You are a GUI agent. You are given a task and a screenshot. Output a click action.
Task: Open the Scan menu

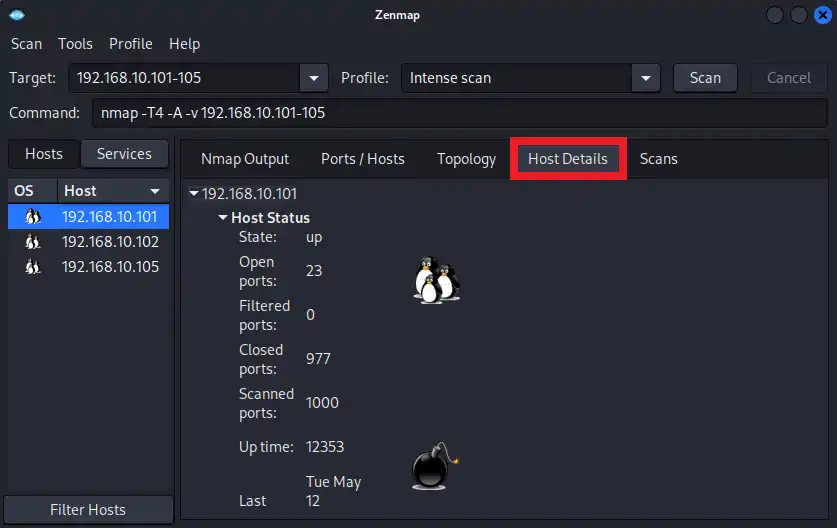coord(26,44)
